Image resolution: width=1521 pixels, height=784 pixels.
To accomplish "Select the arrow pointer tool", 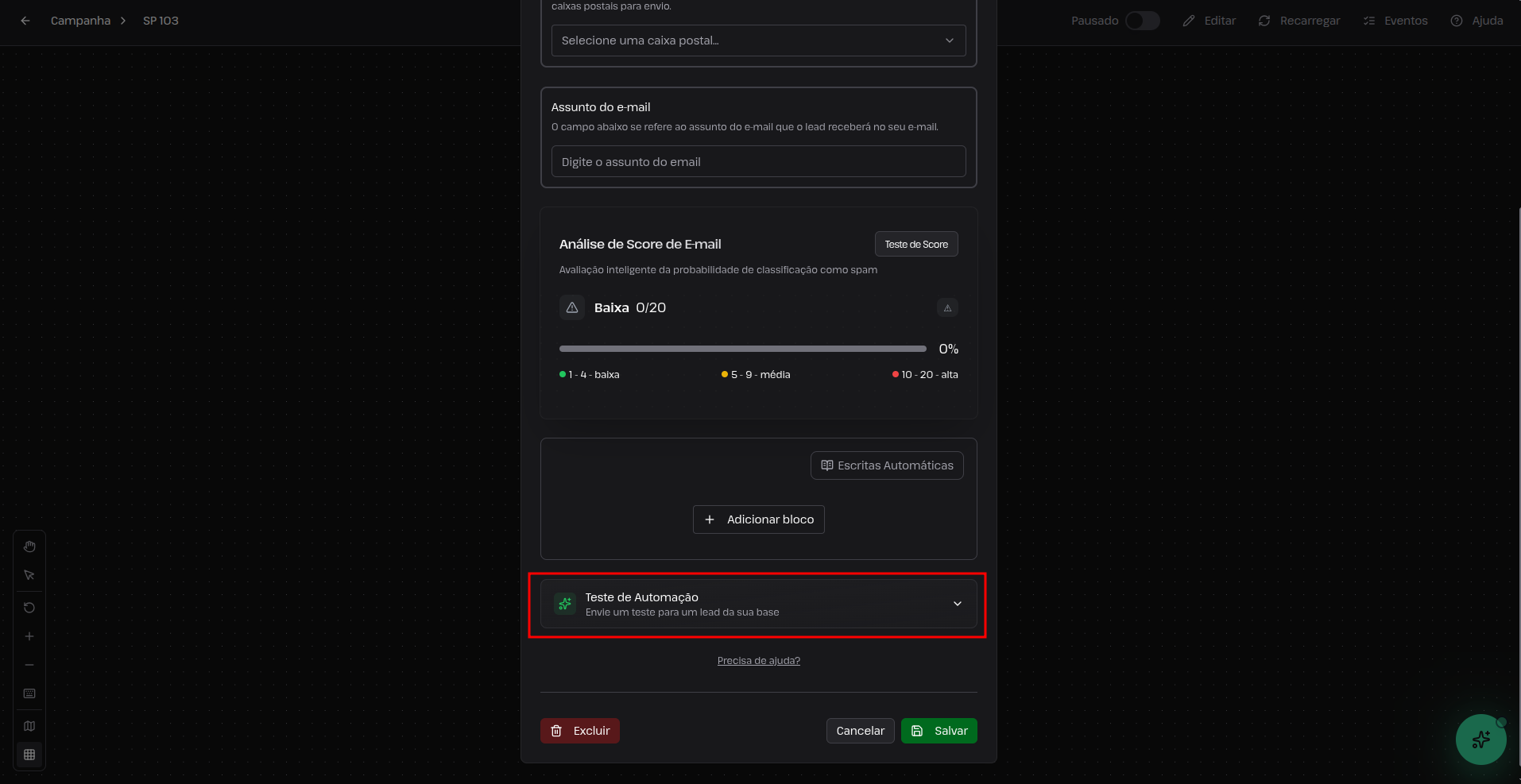I will 29,575.
